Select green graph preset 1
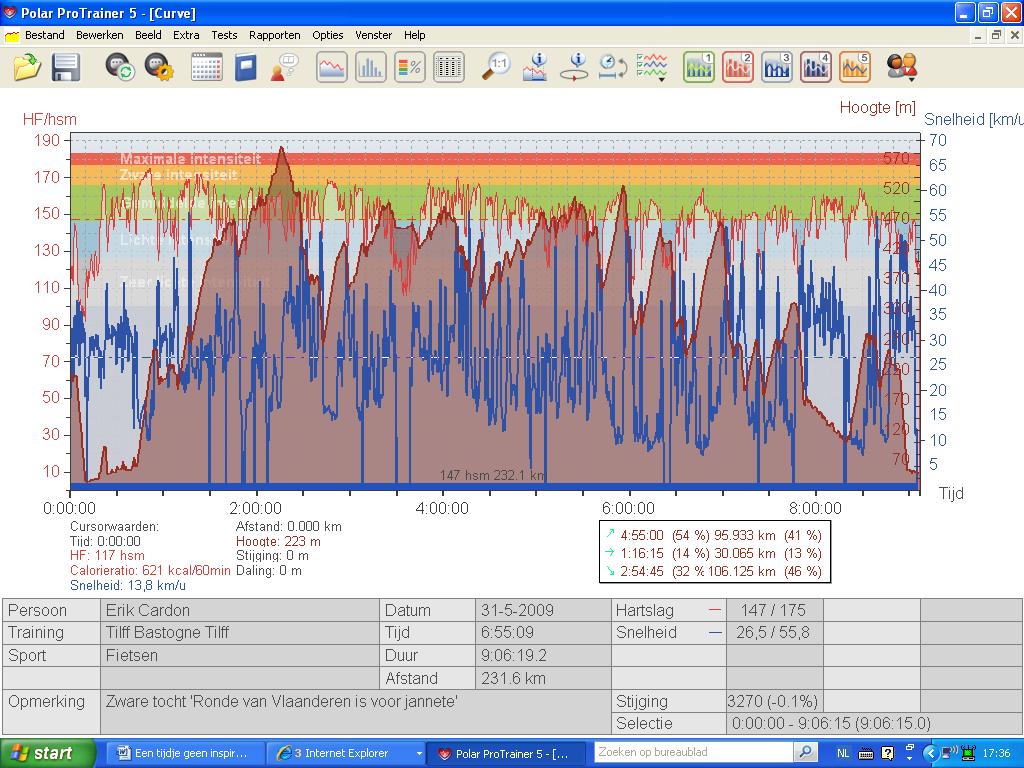1024x768 pixels. click(699, 67)
